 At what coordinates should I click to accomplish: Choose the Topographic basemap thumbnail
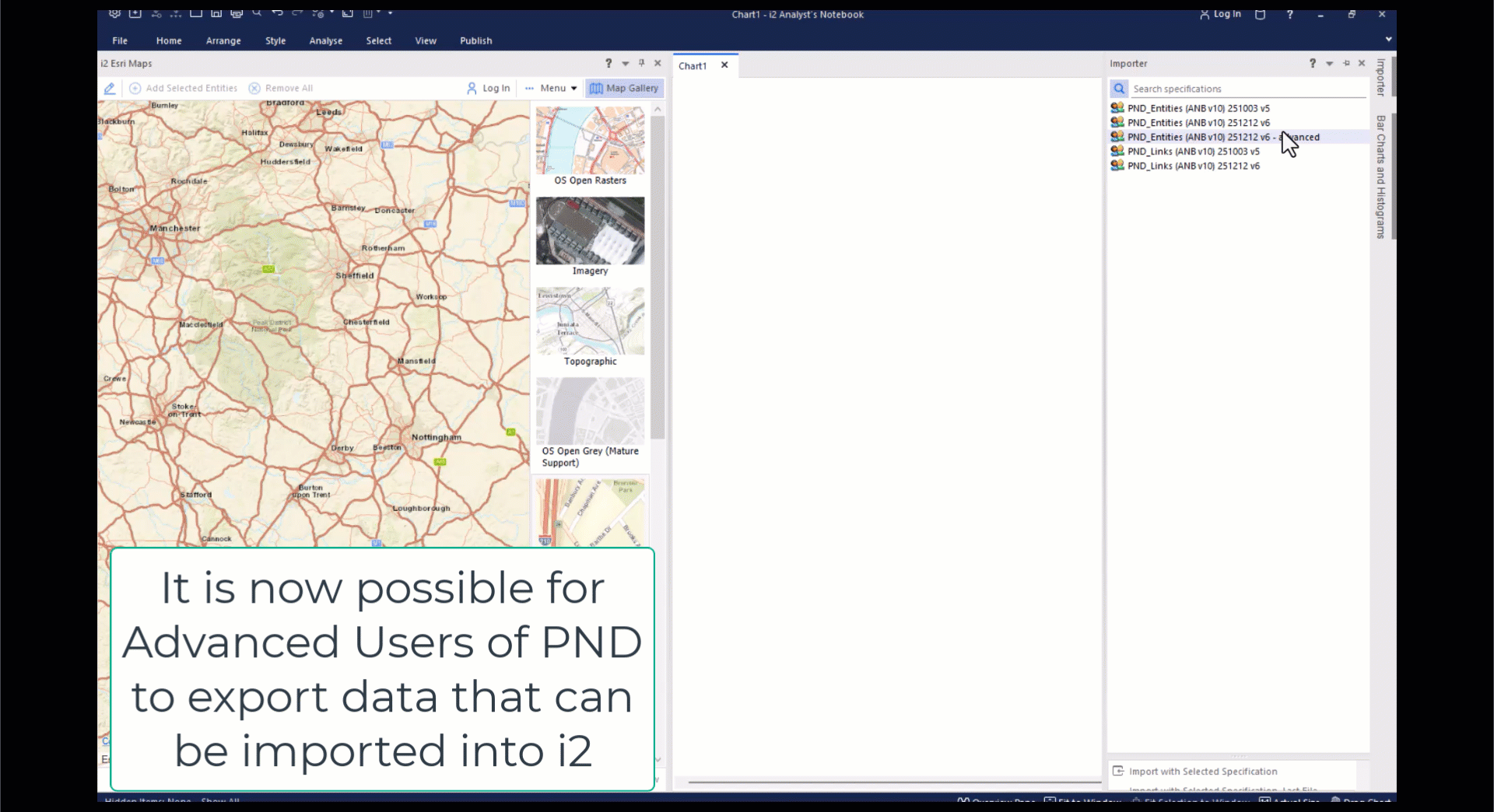pos(590,321)
